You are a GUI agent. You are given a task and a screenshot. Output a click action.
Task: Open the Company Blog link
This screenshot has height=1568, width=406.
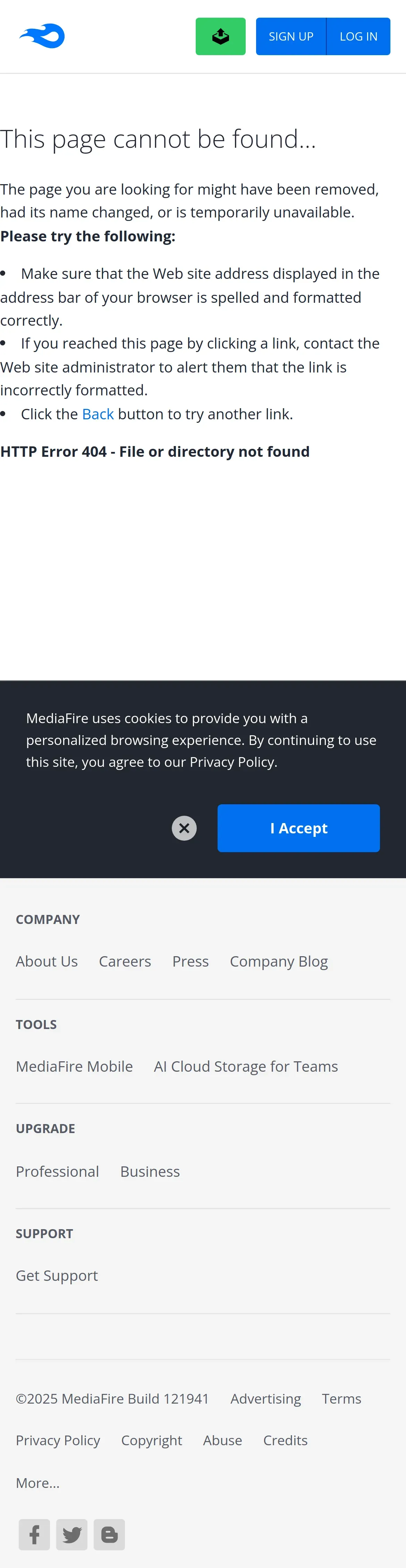tap(279, 961)
